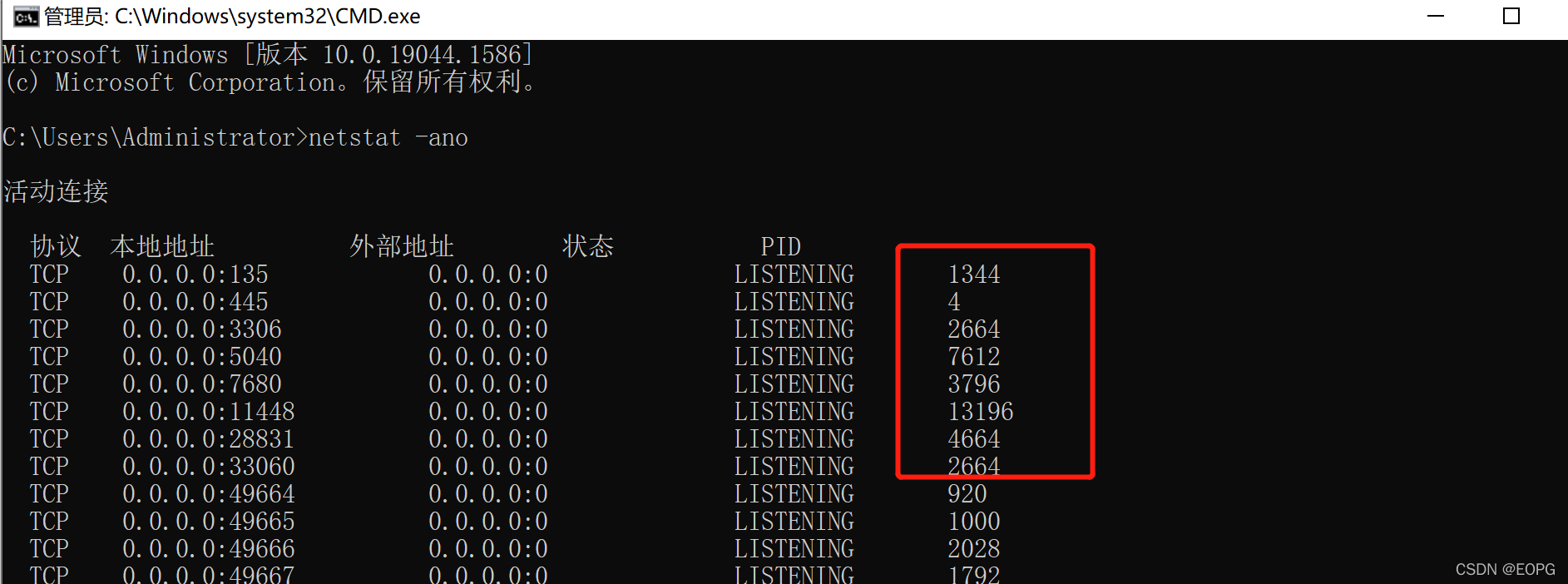The width and height of the screenshot is (1568, 584).
Task: Click PID value 13196
Action: point(981,412)
